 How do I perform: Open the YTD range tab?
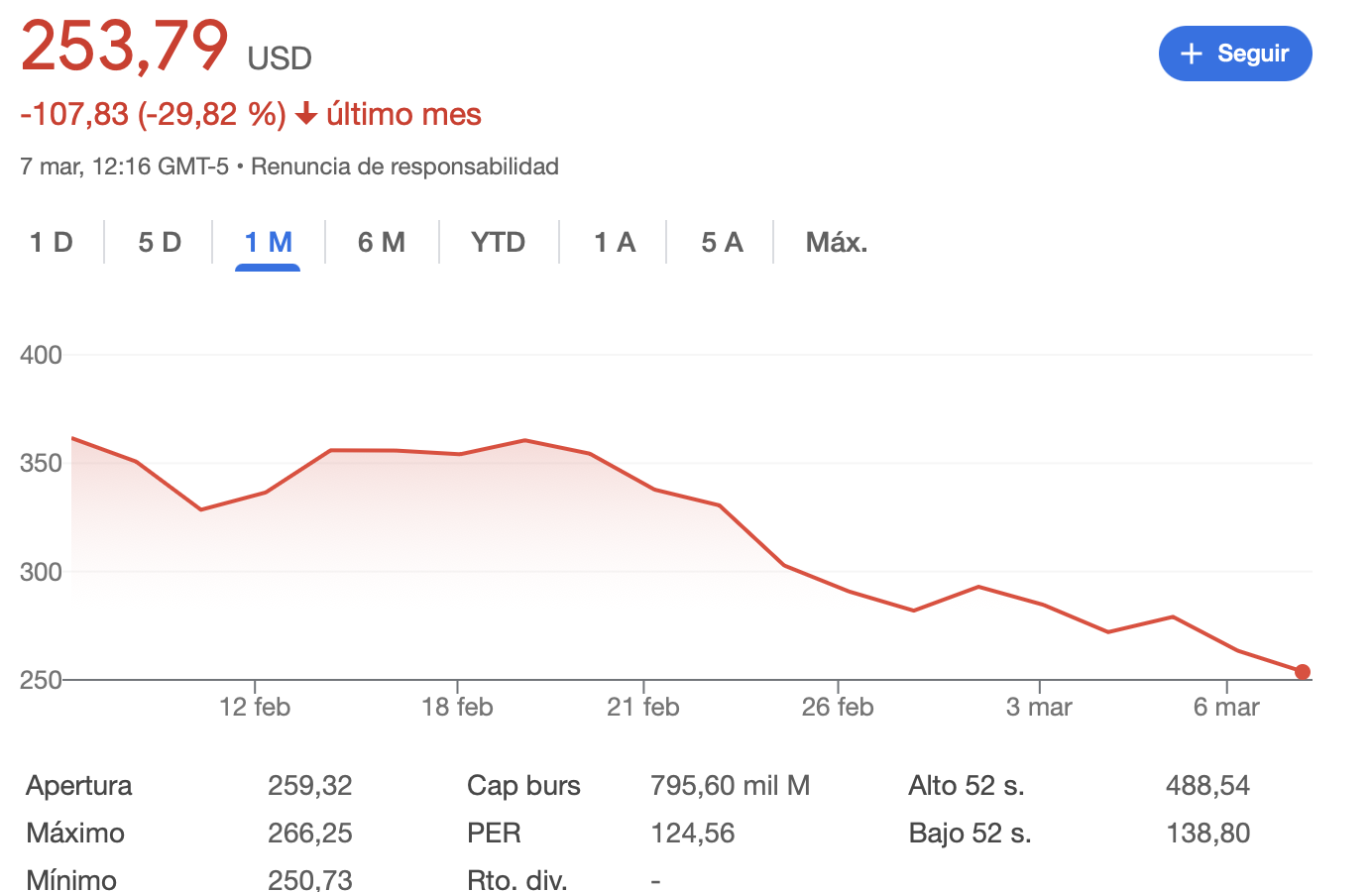coord(498,243)
